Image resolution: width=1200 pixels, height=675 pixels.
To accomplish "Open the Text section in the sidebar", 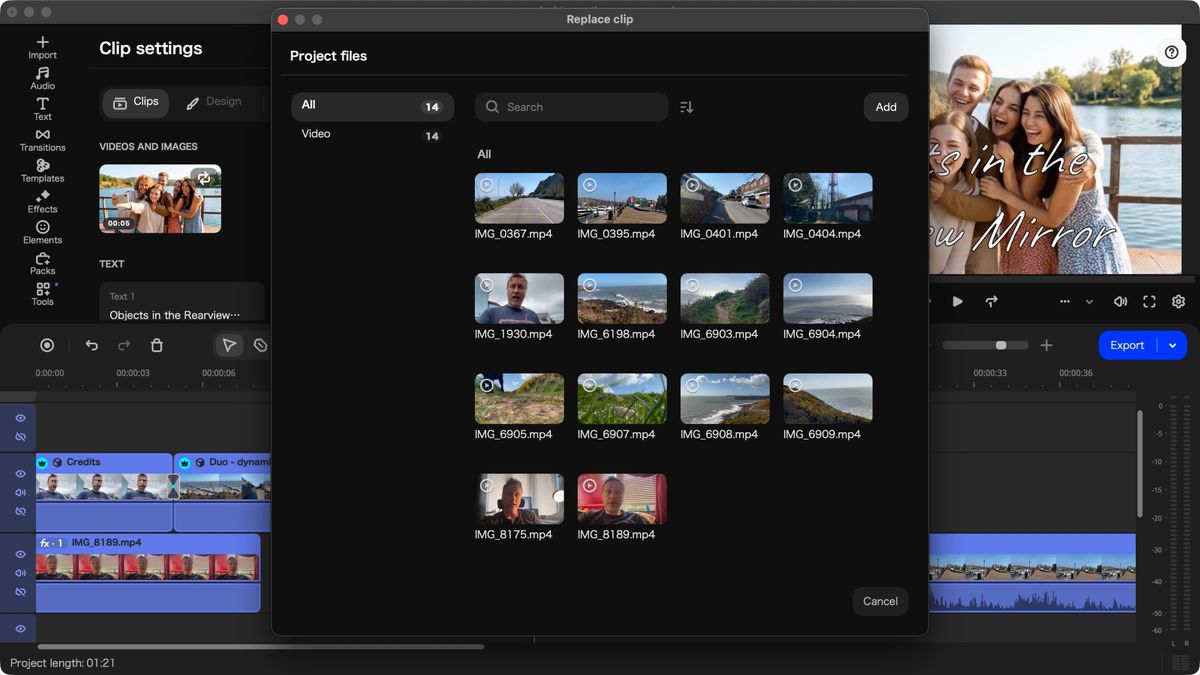I will pyautogui.click(x=42, y=109).
